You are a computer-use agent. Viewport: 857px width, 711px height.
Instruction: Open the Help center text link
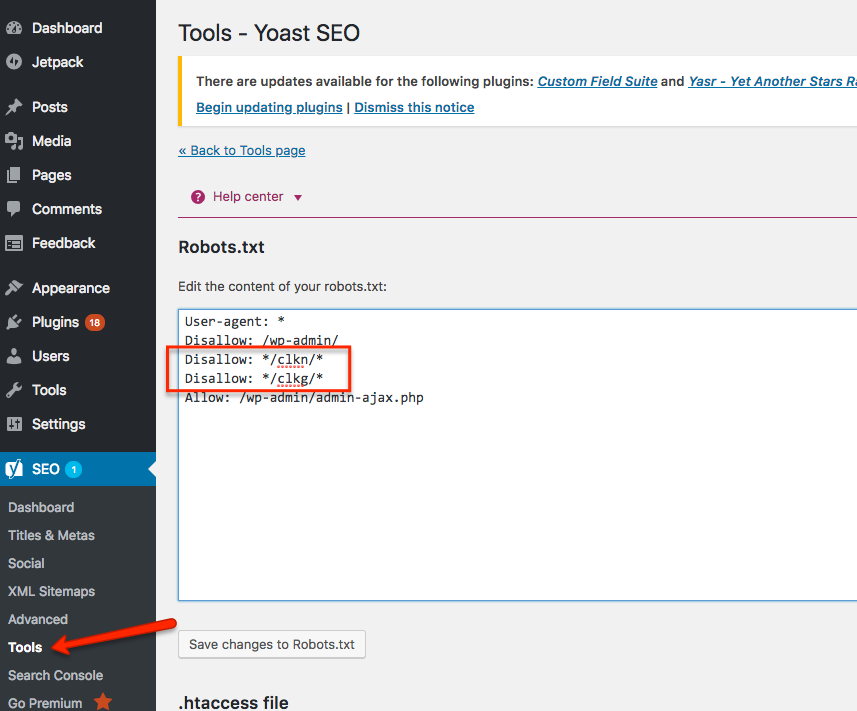point(248,197)
